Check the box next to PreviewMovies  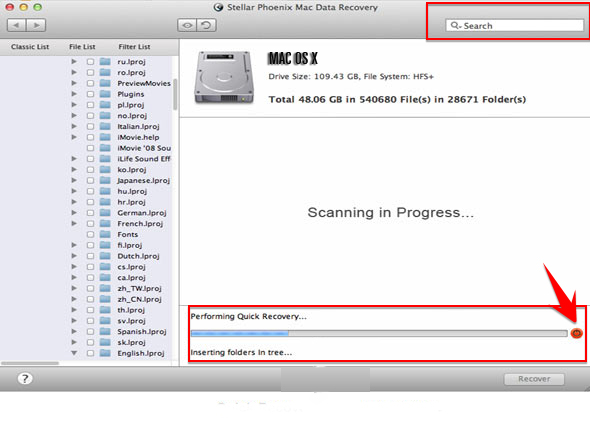click(x=90, y=83)
